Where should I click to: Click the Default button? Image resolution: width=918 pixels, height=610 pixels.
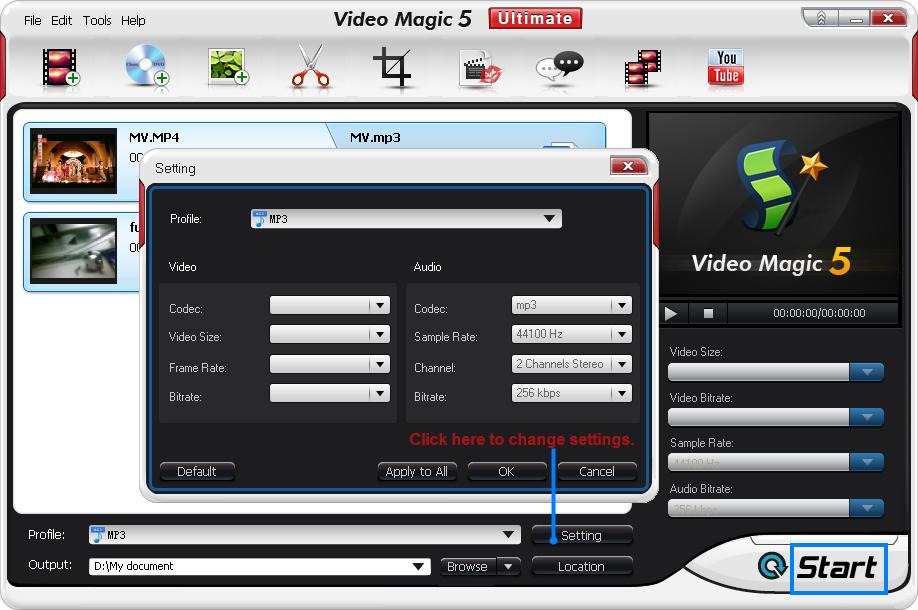click(197, 471)
